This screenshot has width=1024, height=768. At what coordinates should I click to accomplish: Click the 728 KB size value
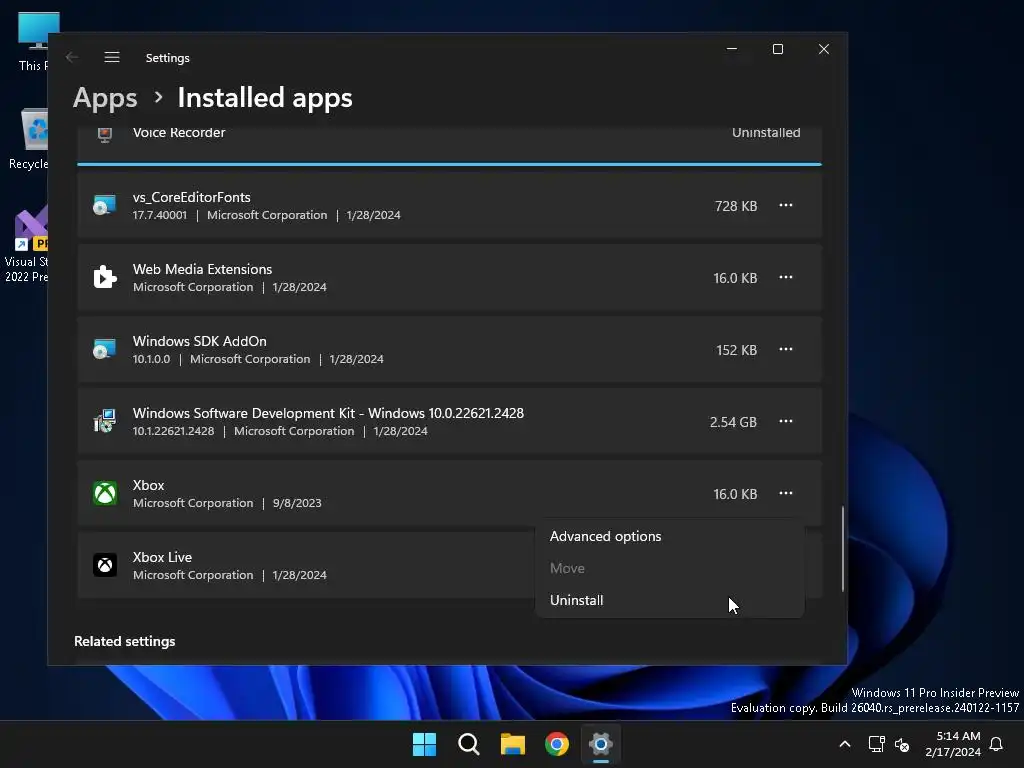736,206
